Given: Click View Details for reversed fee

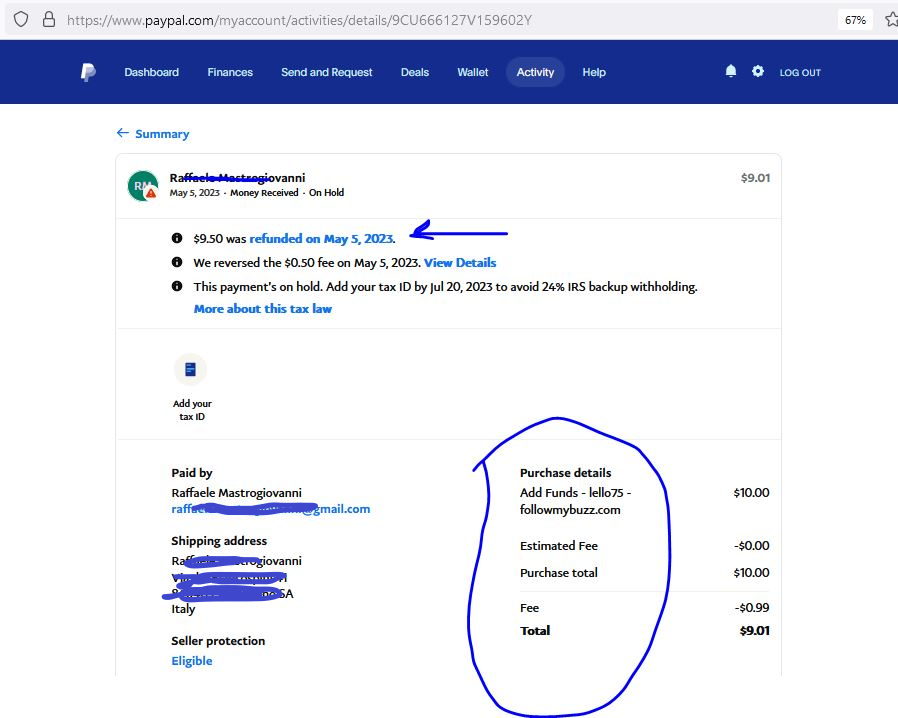Looking at the screenshot, I should pos(460,263).
